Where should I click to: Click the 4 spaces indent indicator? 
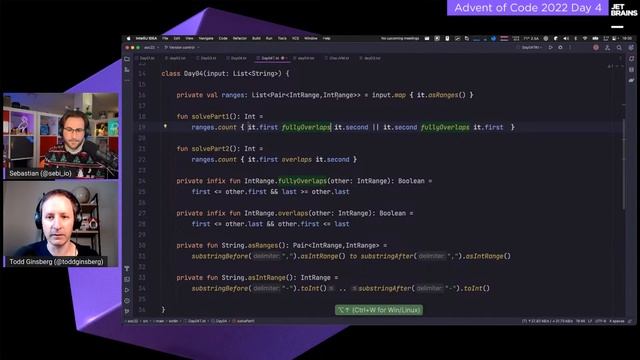(x=617, y=321)
